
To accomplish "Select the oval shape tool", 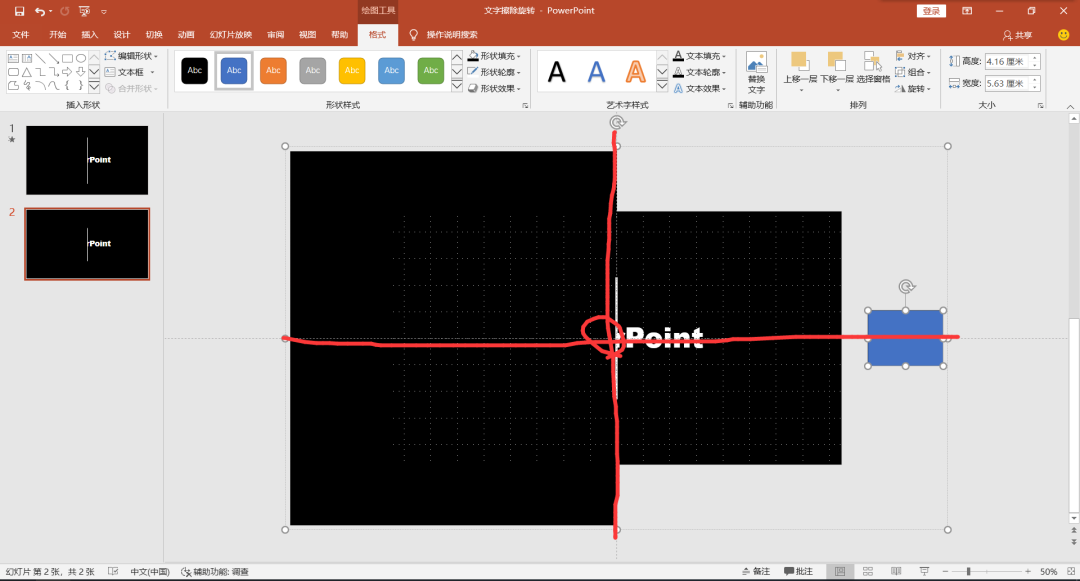I will tap(81, 59).
